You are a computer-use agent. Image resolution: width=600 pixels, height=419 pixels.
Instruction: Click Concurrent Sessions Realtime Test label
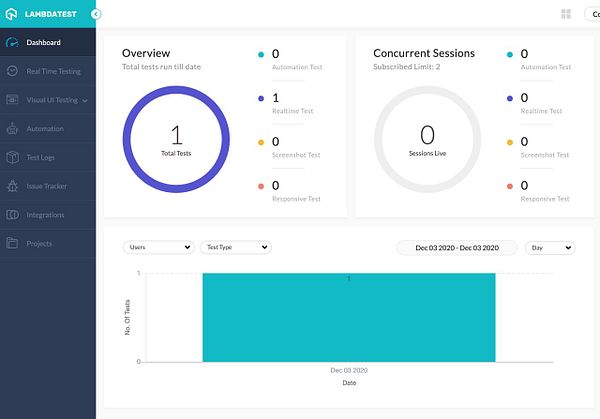[541, 111]
